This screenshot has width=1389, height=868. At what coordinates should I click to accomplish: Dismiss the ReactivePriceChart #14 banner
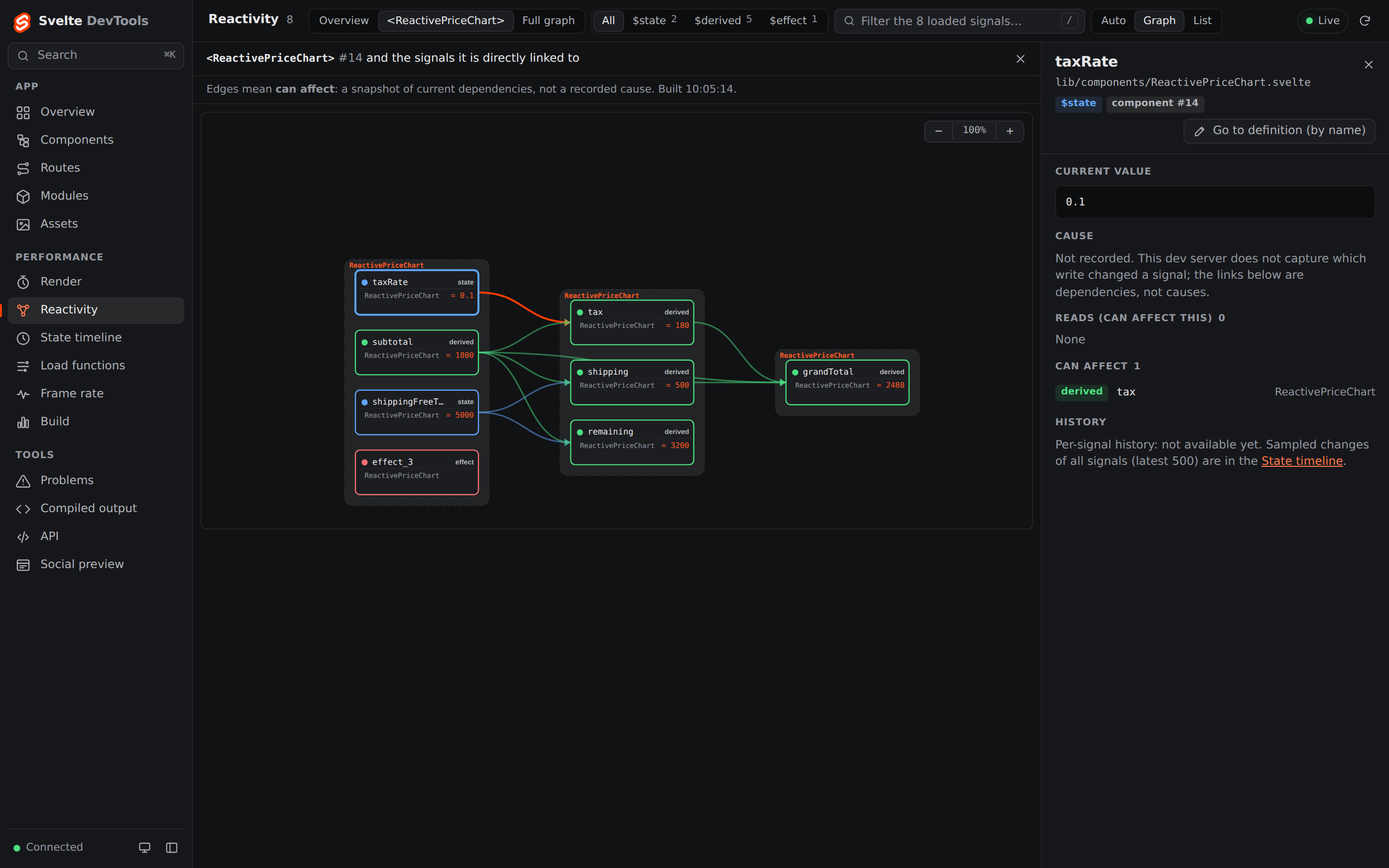click(1021, 58)
